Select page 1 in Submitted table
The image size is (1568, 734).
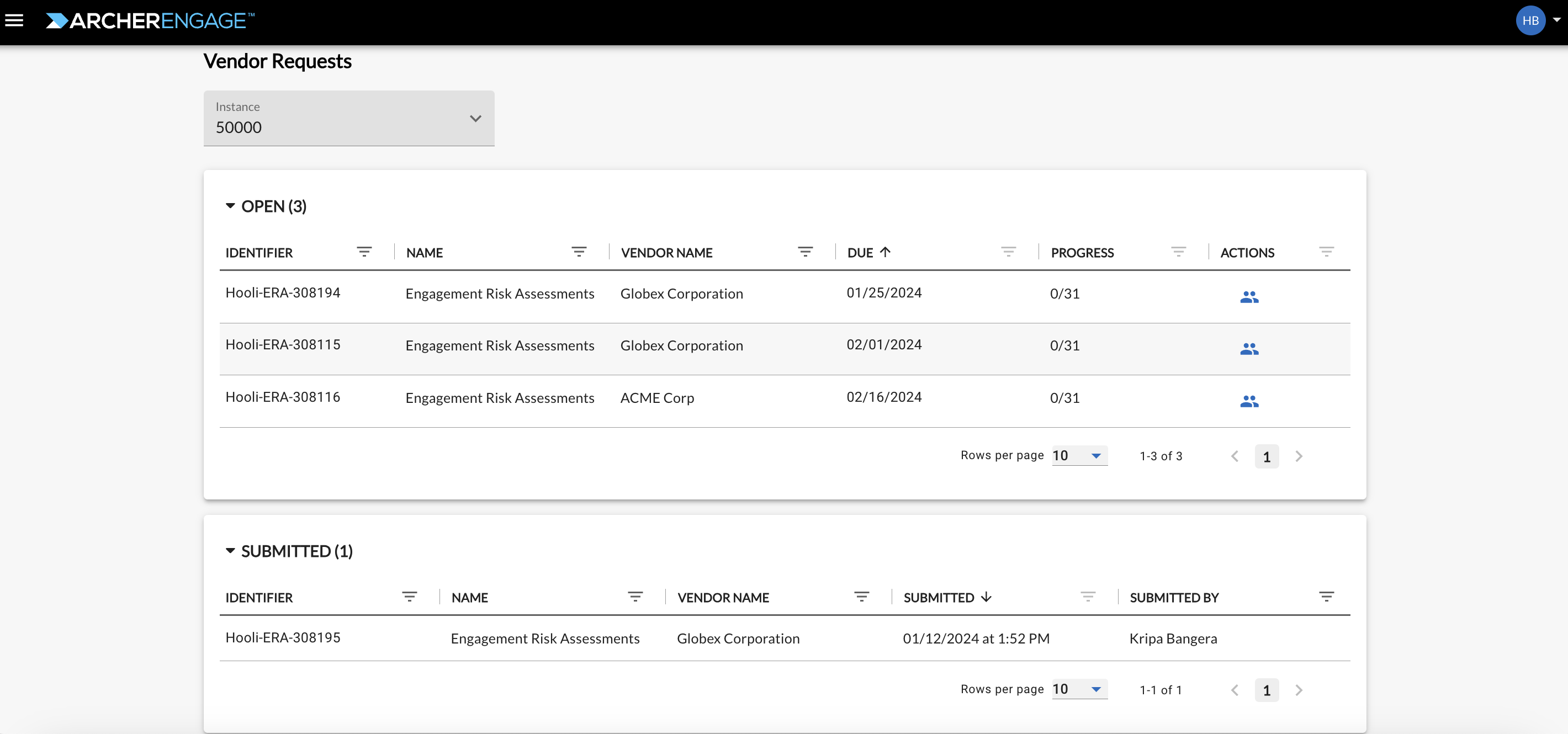tap(1267, 690)
